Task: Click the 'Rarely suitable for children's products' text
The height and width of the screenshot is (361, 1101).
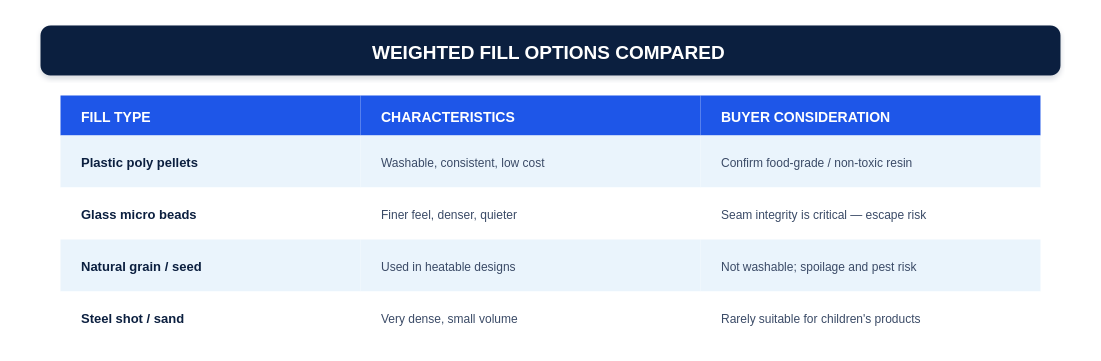Action: pos(820,319)
